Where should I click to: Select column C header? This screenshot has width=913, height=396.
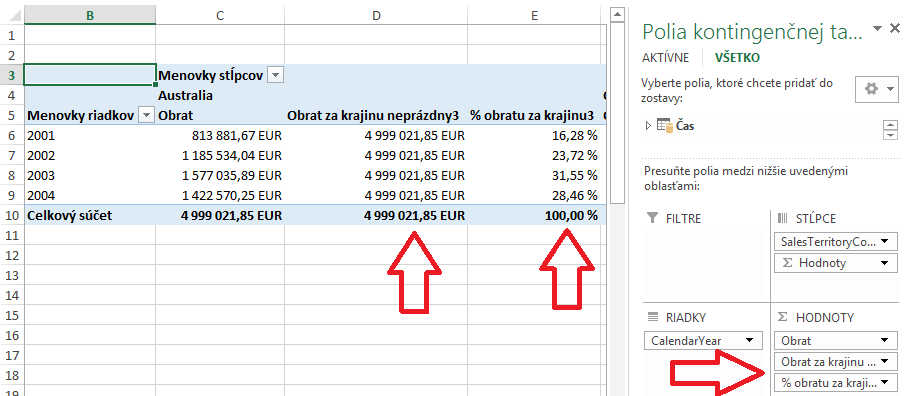pyautogui.click(x=220, y=16)
